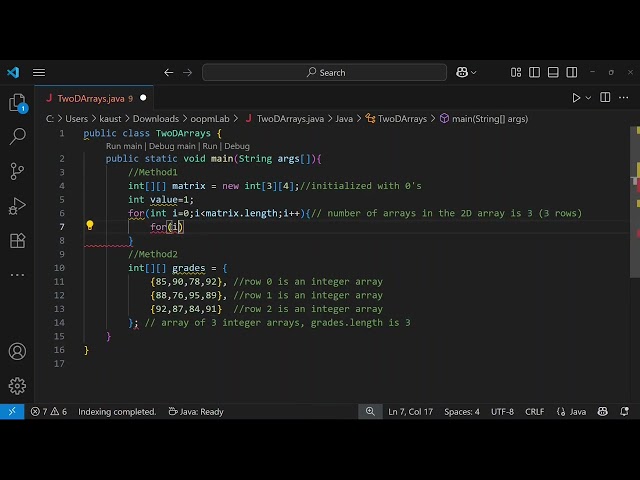Change encoding via UTF-8
The image size is (640, 480).
[502, 411]
